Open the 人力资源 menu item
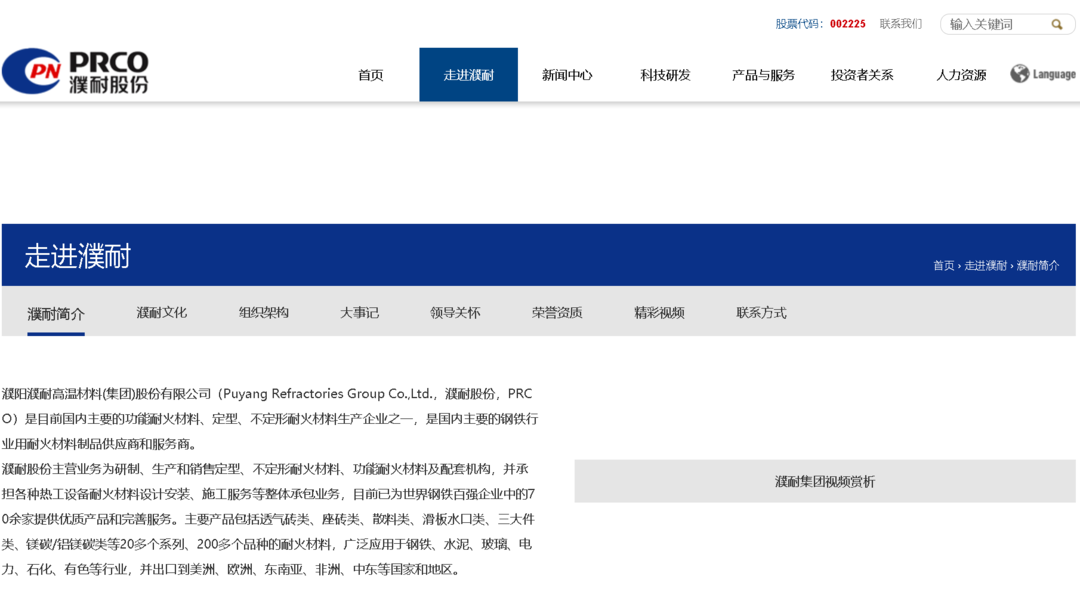The height and width of the screenshot is (616, 1080). point(961,75)
